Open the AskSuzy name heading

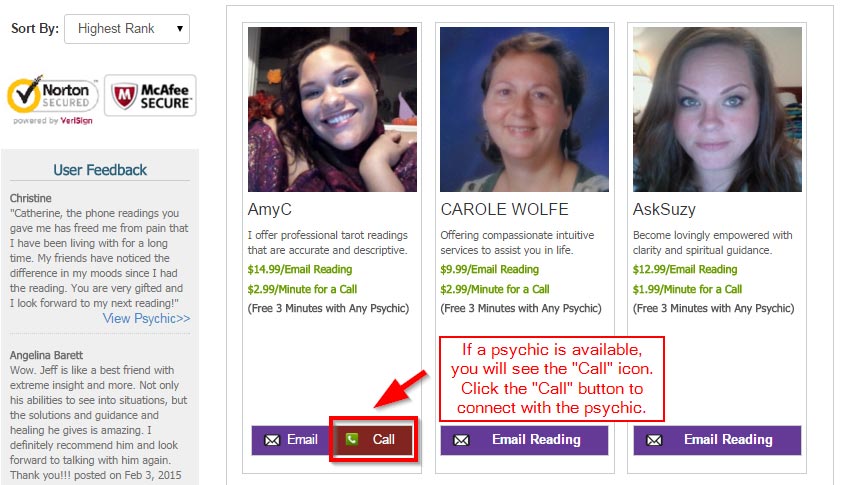pyautogui.click(x=664, y=210)
